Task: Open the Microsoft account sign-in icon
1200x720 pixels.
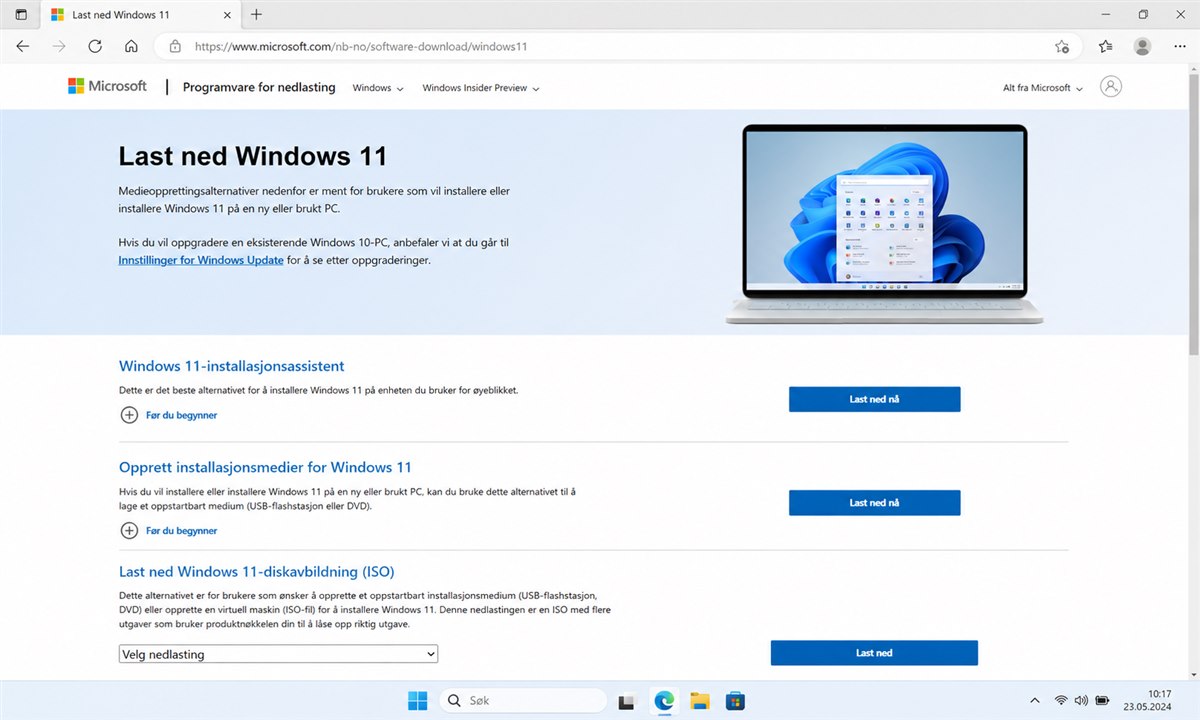Action: coord(1110,87)
